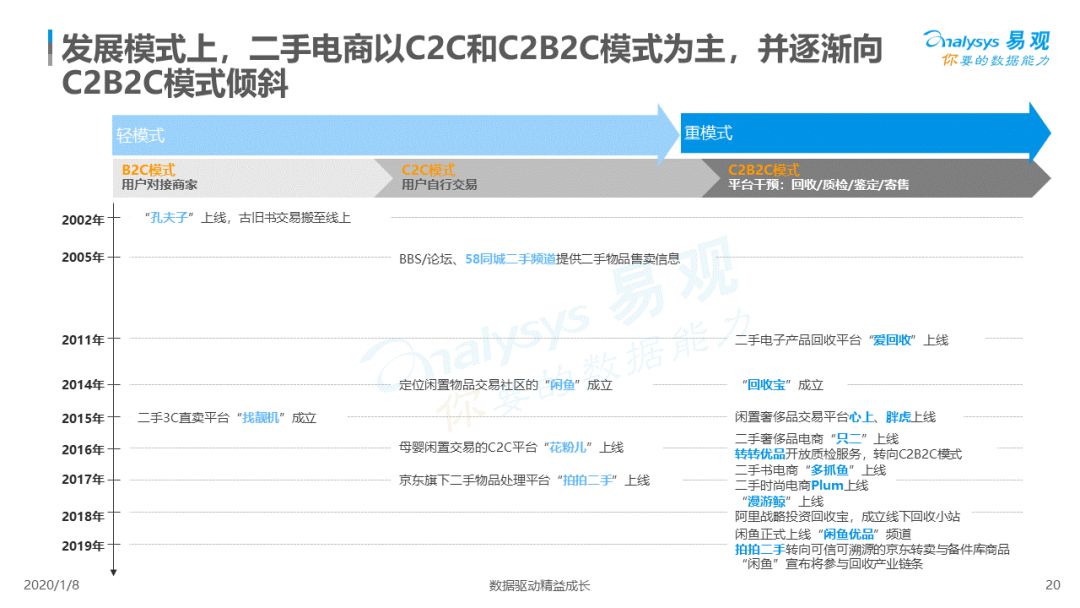Click 开放质检服务, 转向C2B2C模式 text
This screenshot has width=1080, height=608.
[874, 454]
